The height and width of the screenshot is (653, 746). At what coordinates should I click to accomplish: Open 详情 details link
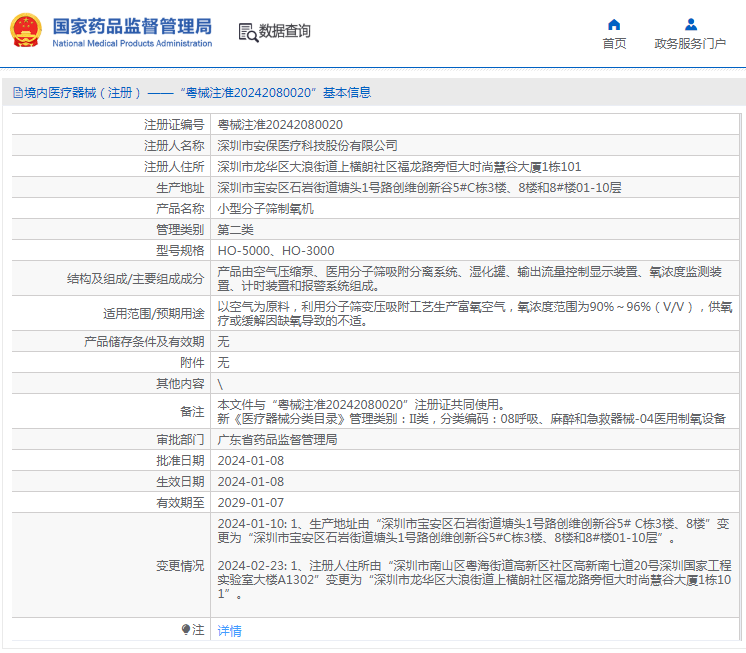[229, 631]
